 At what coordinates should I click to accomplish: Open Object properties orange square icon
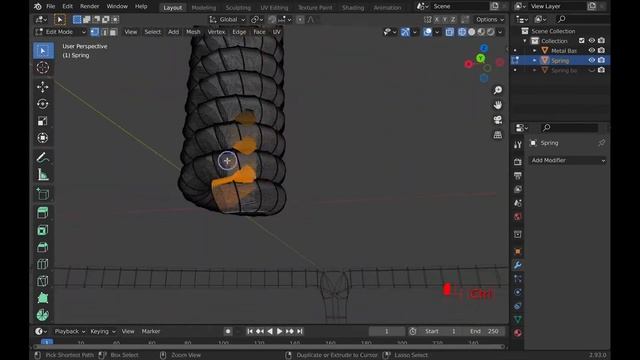(x=518, y=251)
